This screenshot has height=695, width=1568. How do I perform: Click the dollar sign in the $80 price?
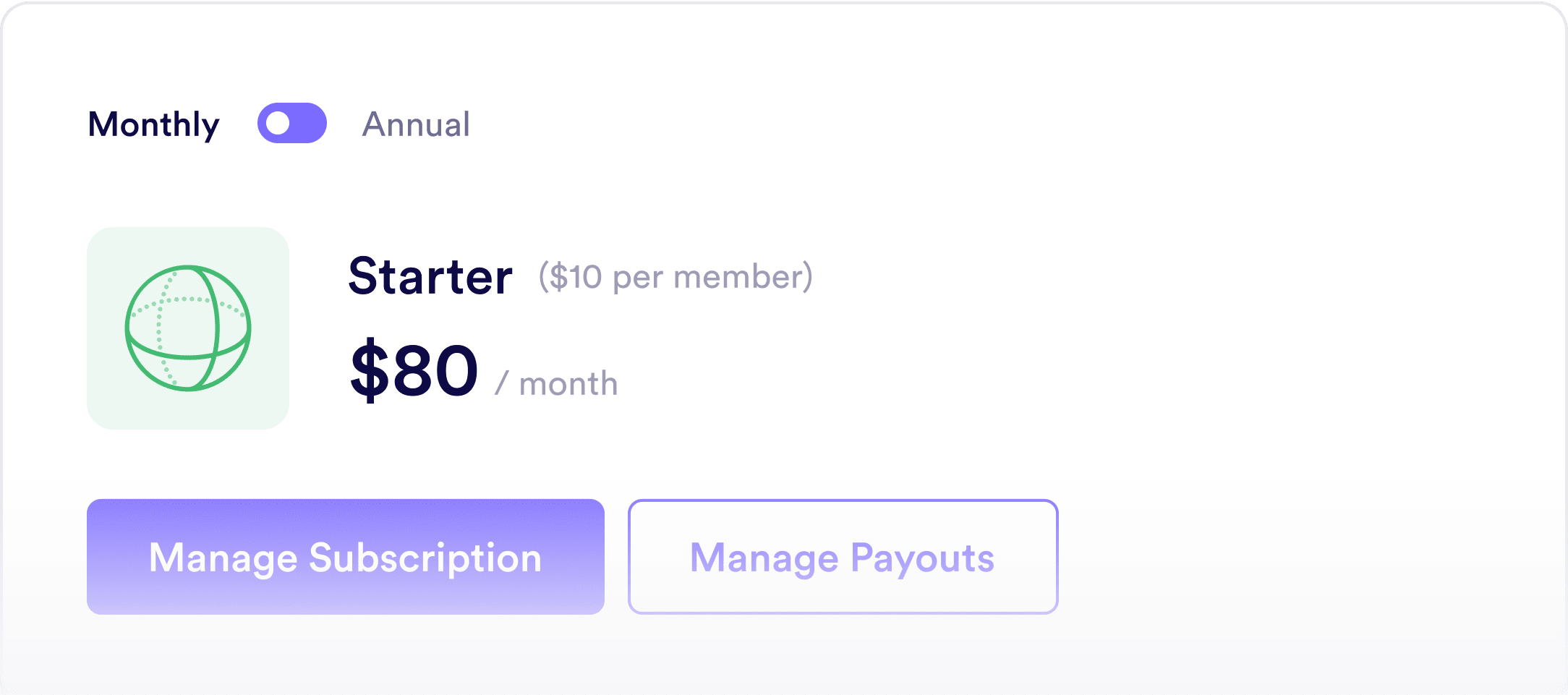[369, 370]
